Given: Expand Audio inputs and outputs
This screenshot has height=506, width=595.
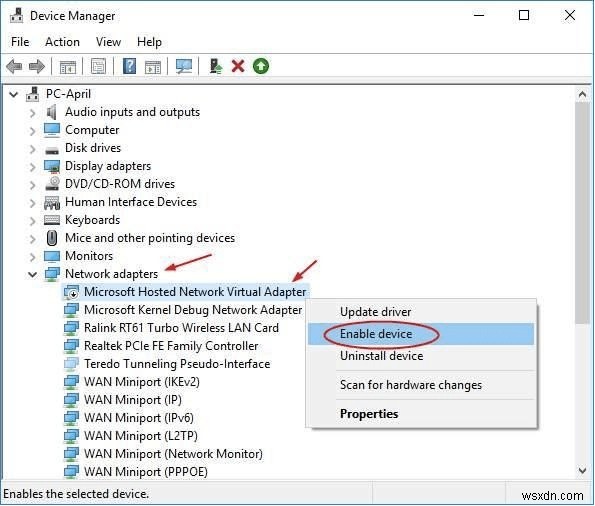Looking at the screenshot, I should click(x=33, y=113).
